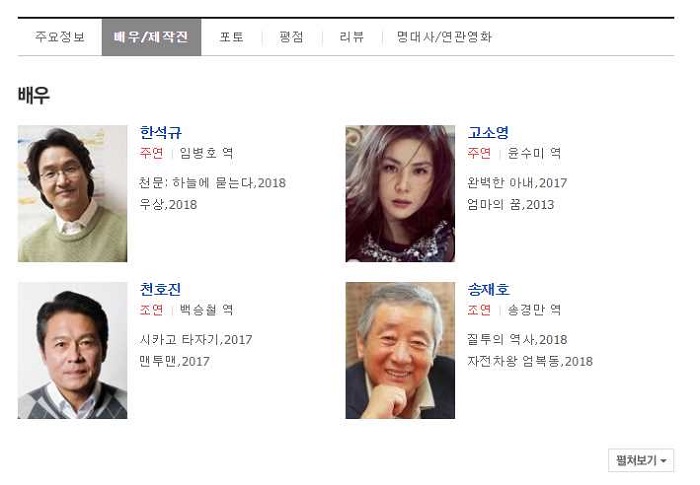Open the 평점 tab
The height and width of the screenshot is (485, 700).
(292, 37)
